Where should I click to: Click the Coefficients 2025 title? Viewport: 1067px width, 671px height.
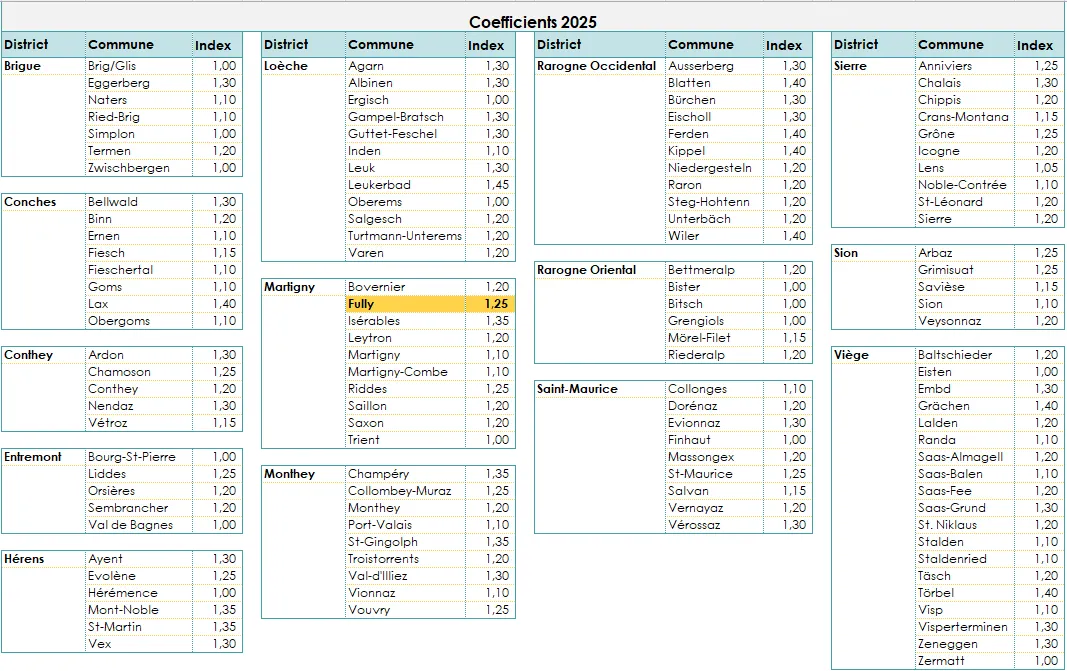[x=531, y=21]
